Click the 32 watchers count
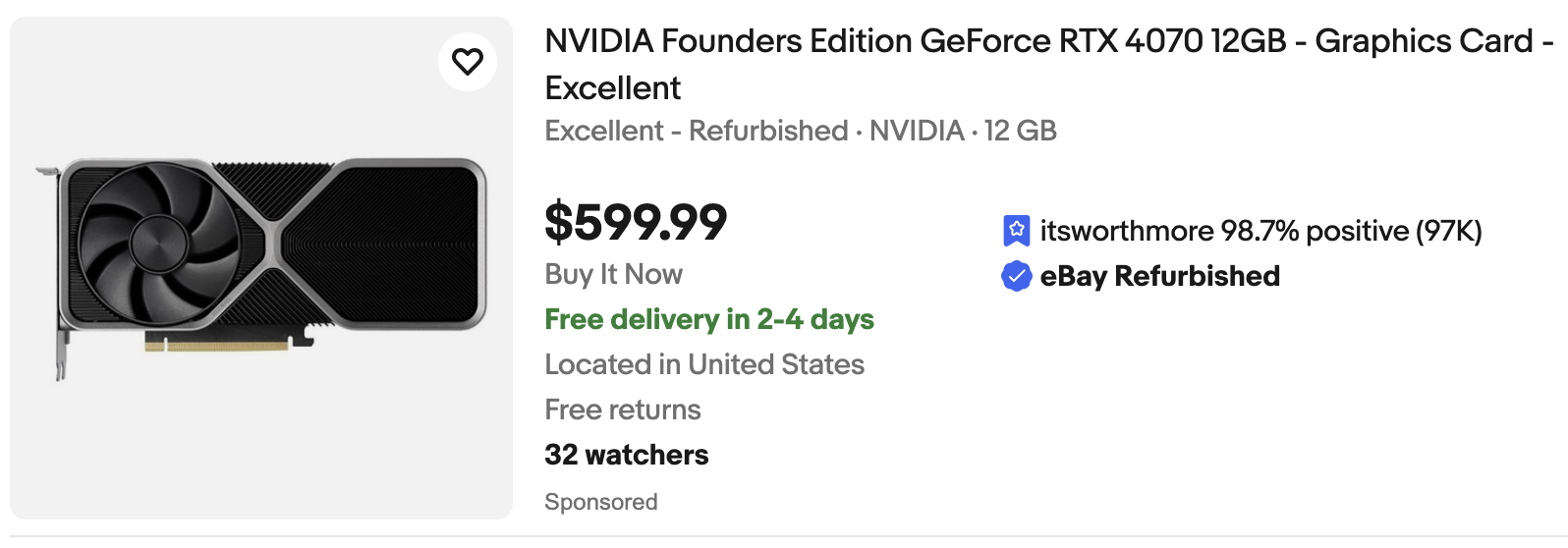The width and height of the screenshot is (1568, 548). [626, 455]
